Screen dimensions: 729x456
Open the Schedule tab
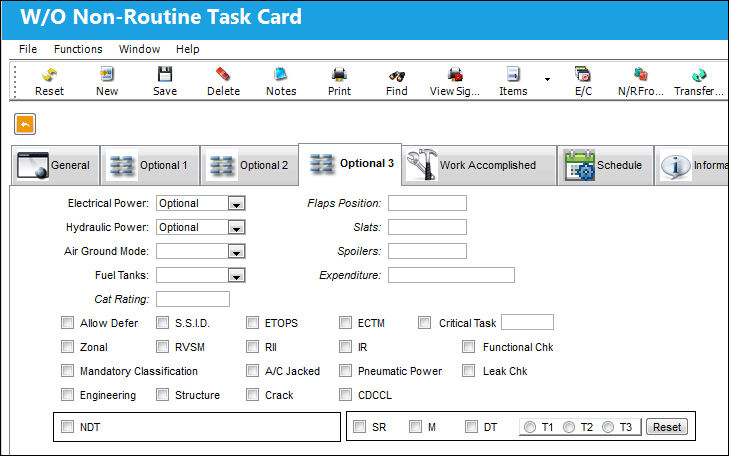(605, 165)
